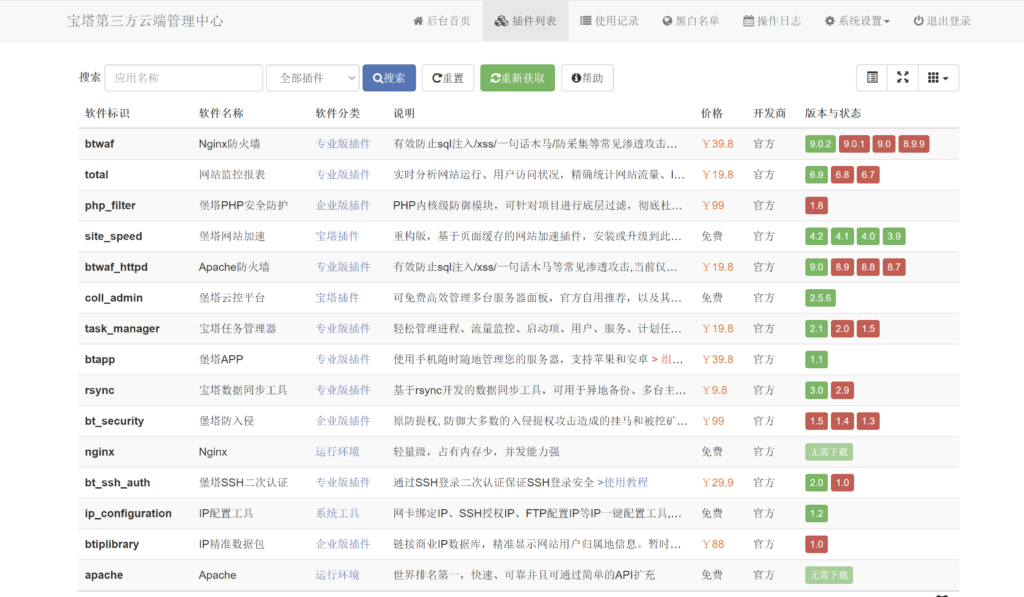
Task: Open the 黑白名单 globe menu item
Action: (690, 21)
